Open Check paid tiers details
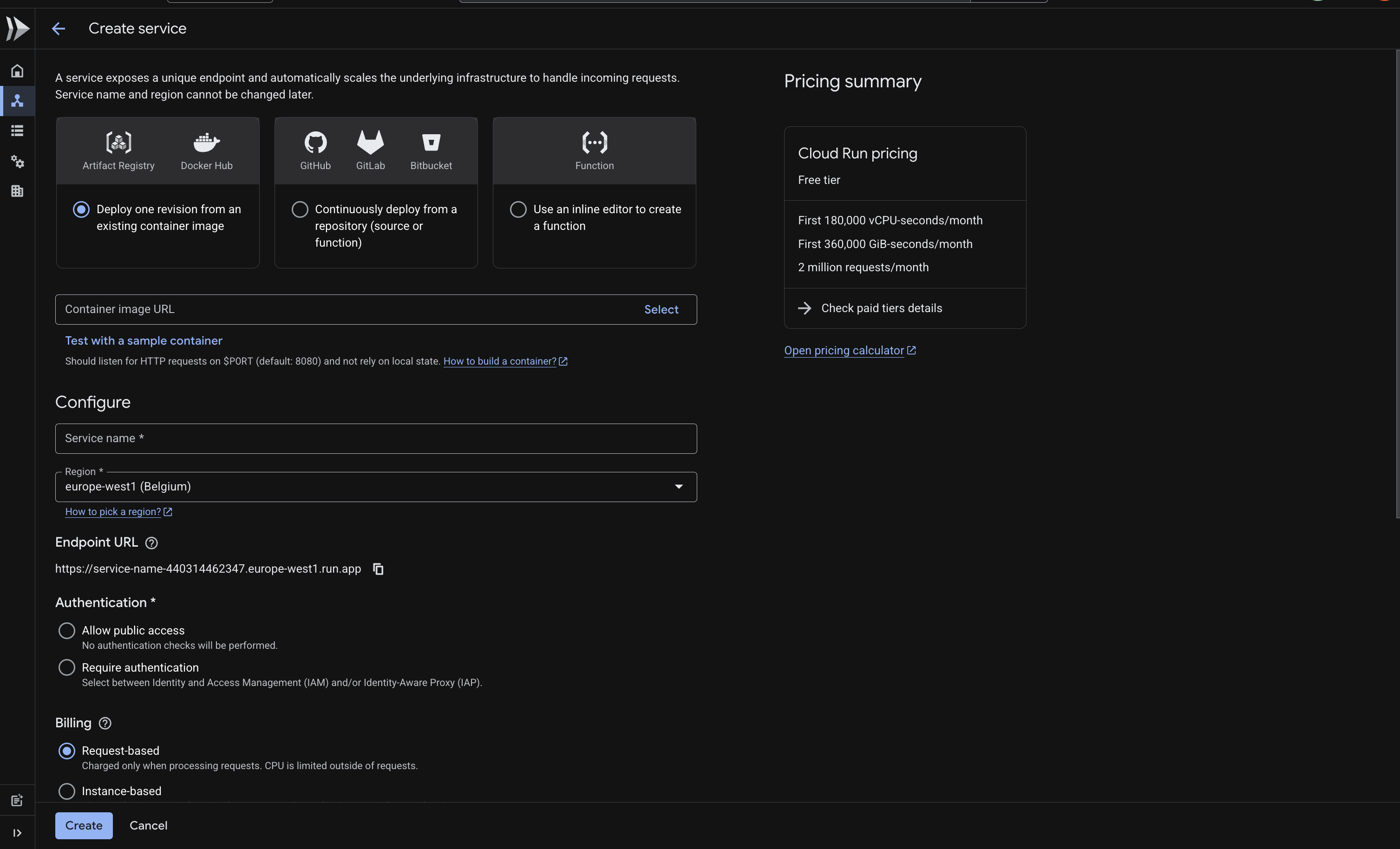Viewport: 1400px width, 849px height. (882, 308)
